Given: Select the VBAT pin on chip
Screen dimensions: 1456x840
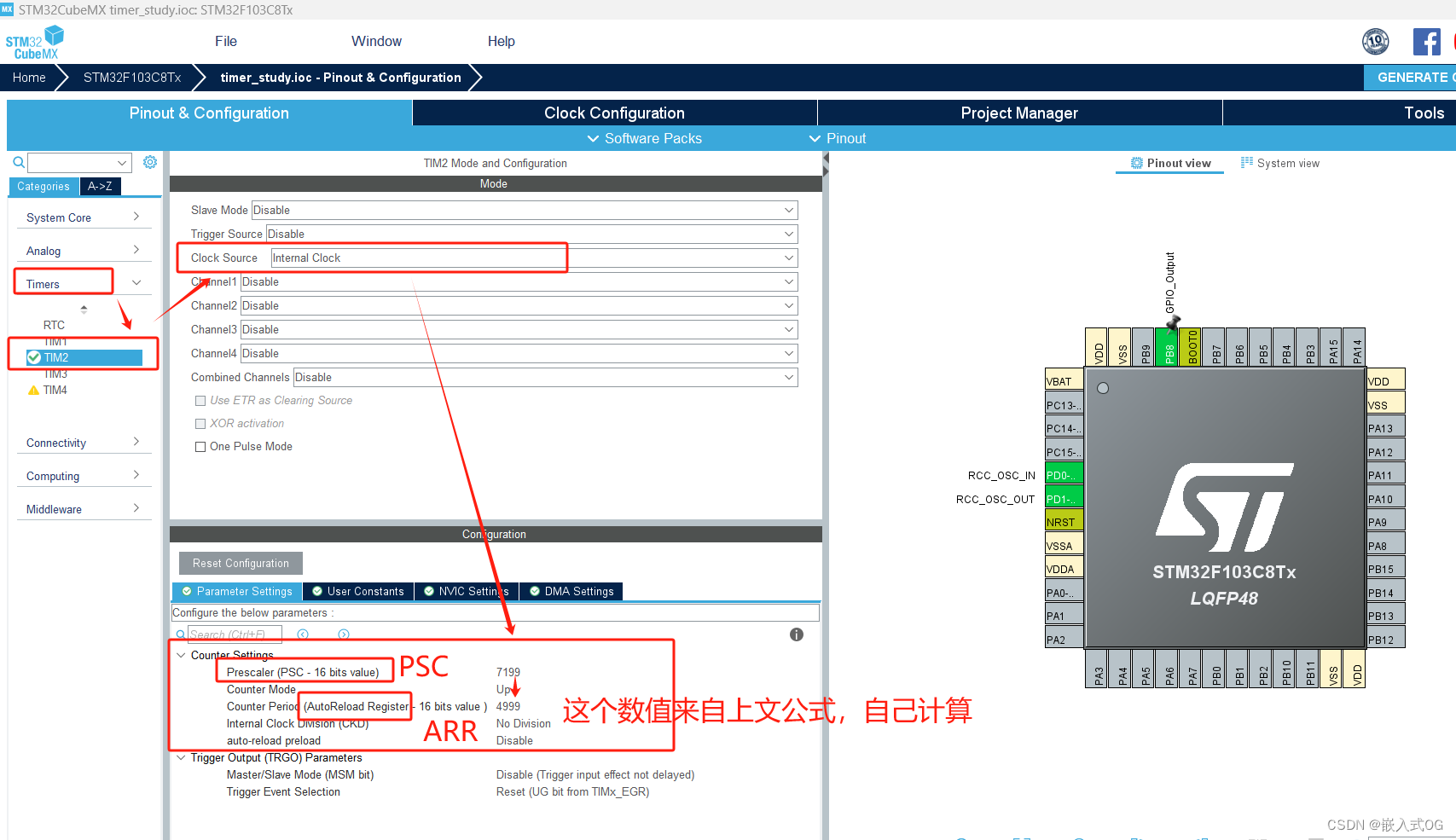Looking at the screenshot, I should tap(1064, 381).
